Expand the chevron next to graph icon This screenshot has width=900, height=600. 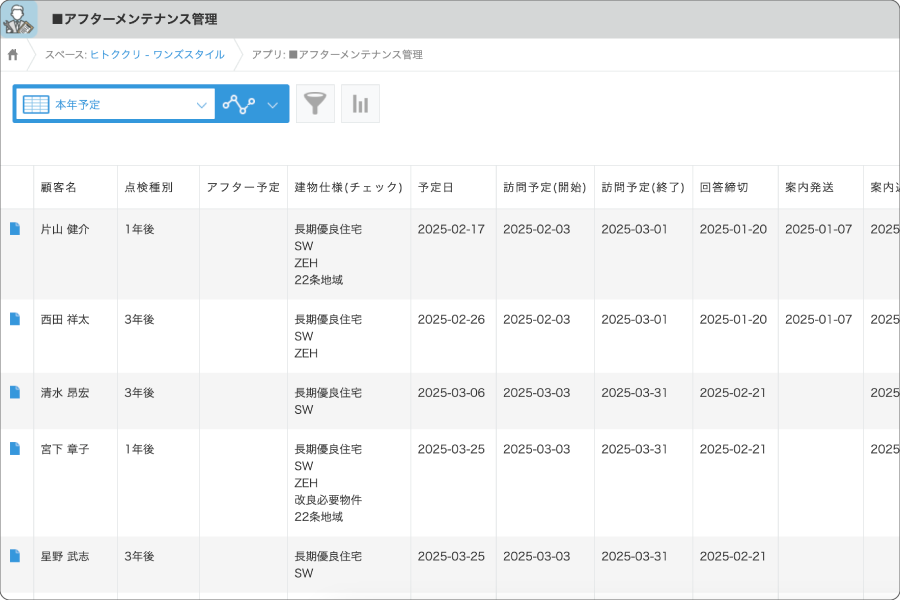tap(272, 104)
